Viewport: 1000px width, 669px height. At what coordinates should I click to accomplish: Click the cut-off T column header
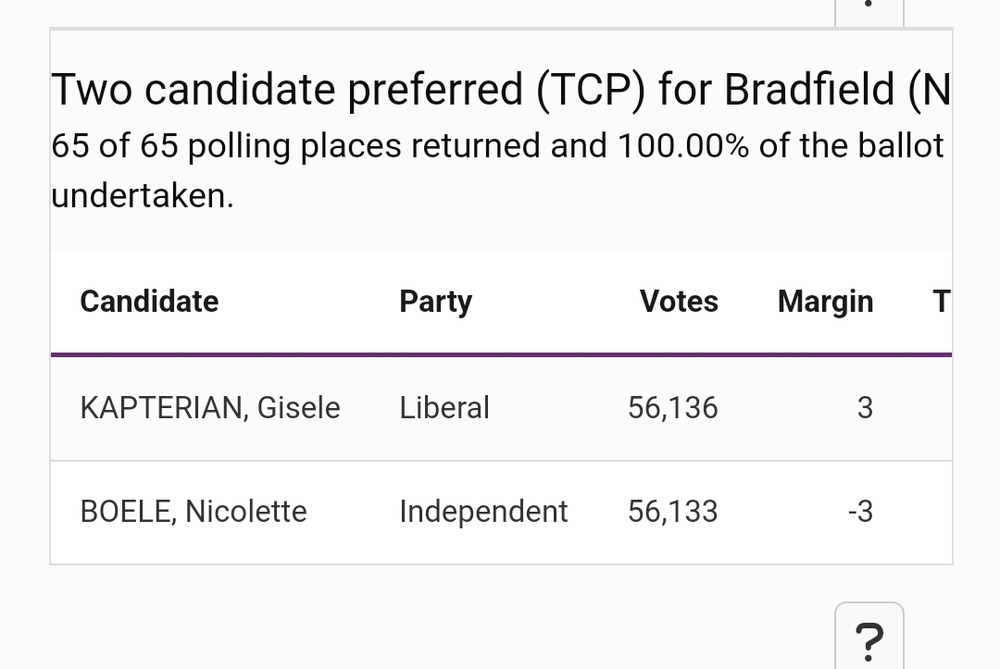tap(942, 301)
